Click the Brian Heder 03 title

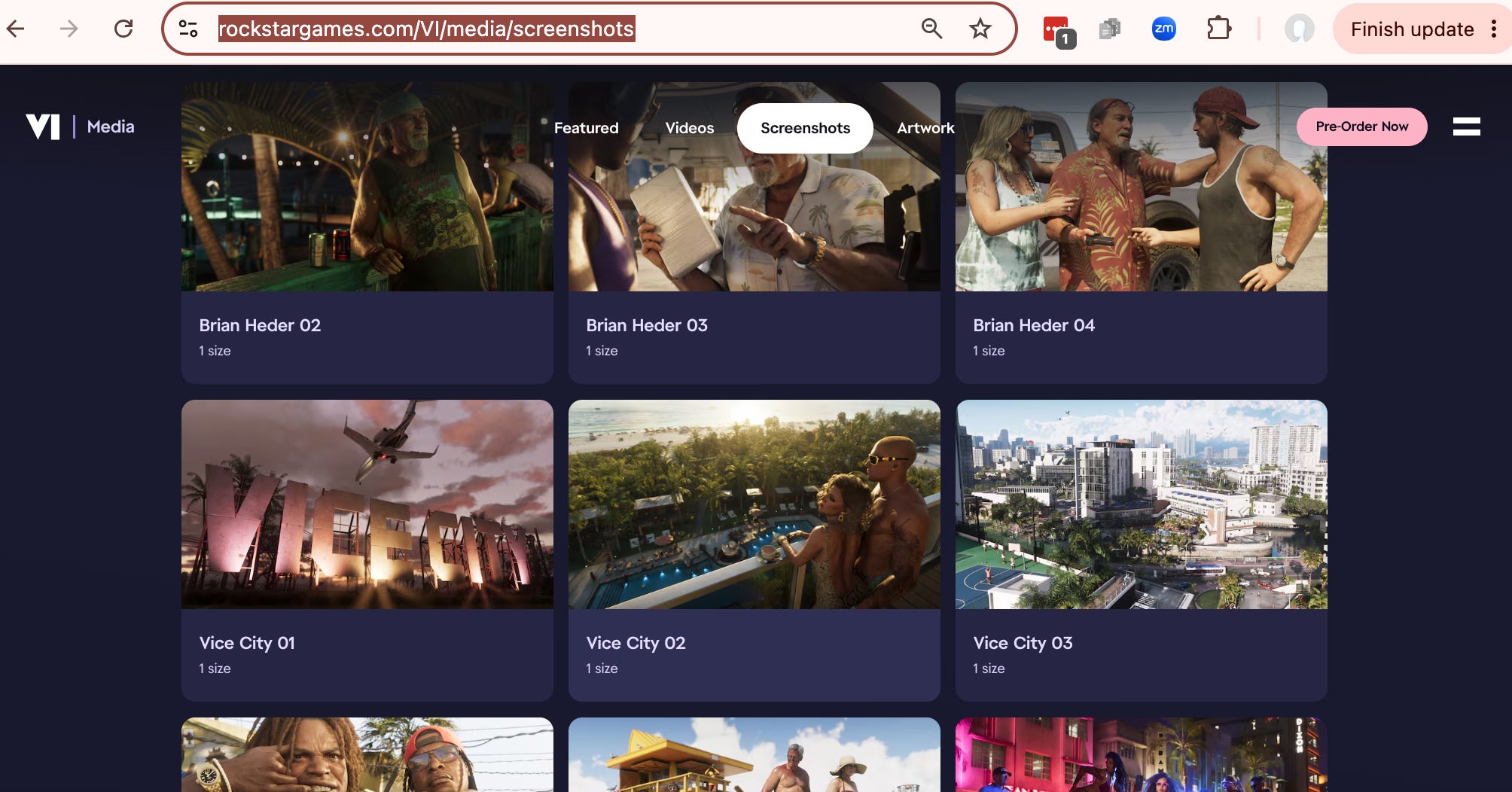pos(647,325)
